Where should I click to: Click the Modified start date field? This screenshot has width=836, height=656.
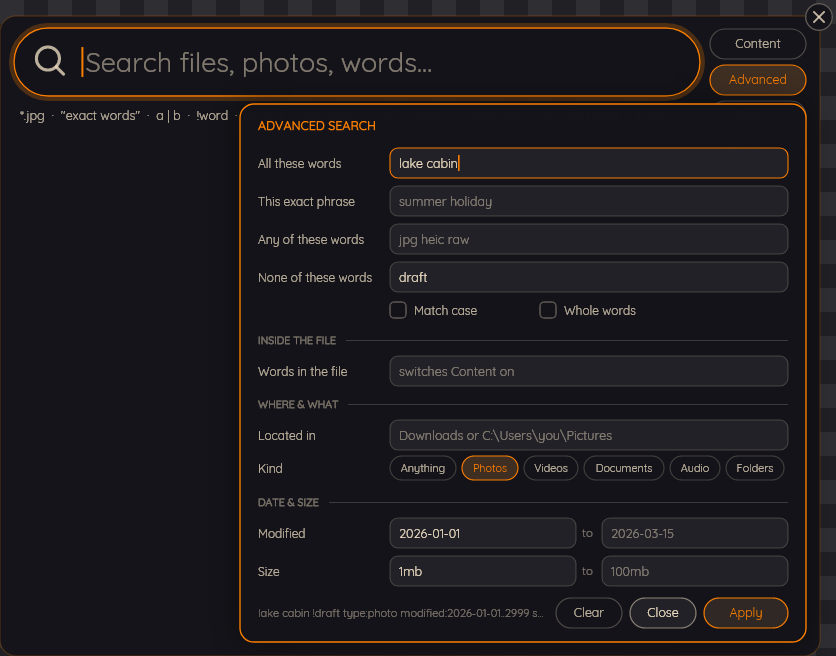click(483, 533)
